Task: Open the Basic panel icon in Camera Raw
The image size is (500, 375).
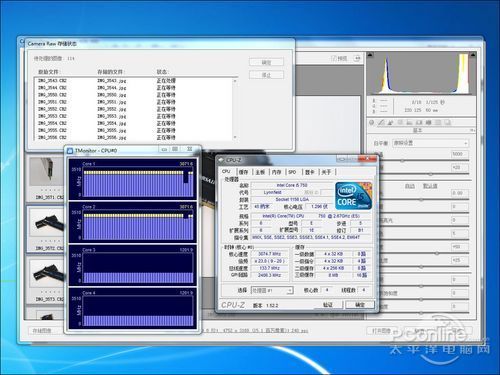Action: (x=372, y=122)
